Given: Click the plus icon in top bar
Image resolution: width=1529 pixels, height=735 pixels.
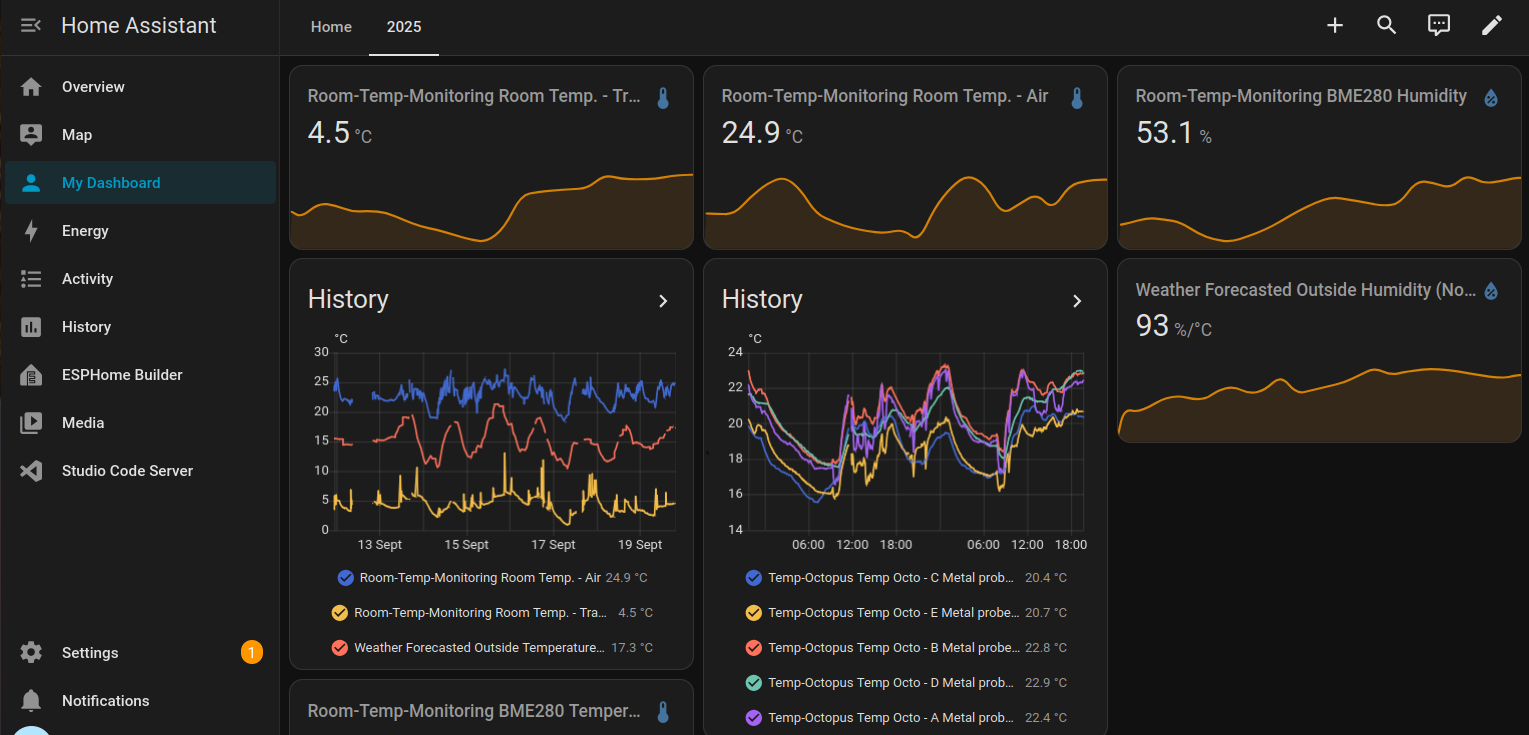Looking at the screenshot, I should [x=1335, y=26].
